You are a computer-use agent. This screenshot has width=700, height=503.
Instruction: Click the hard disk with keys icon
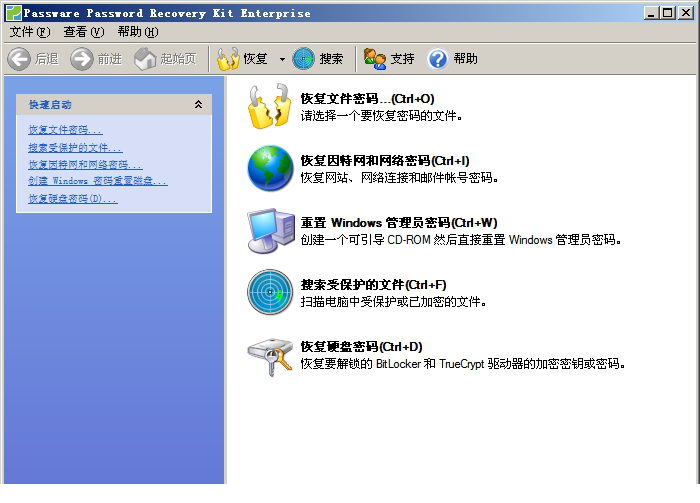(271, 357)
